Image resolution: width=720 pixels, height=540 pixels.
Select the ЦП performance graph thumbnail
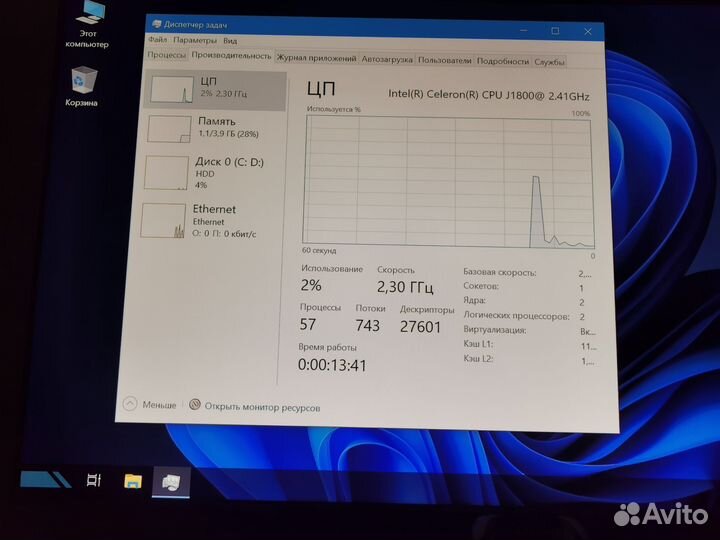click(x=168, y=92)
